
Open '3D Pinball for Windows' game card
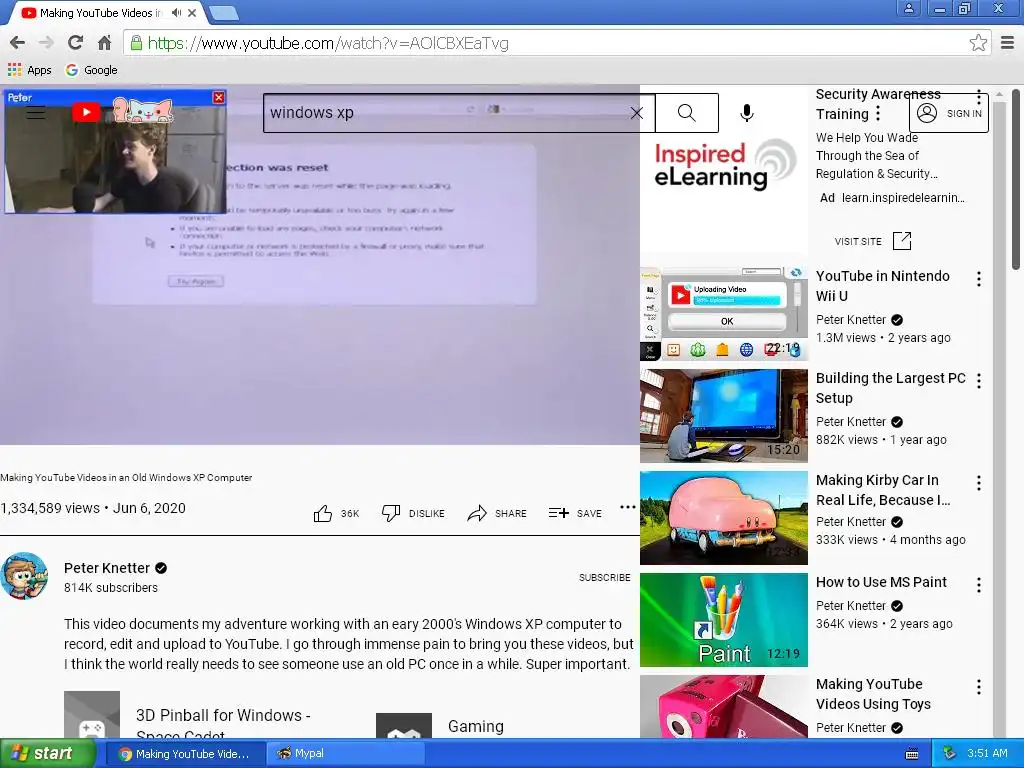tap(189, 715)
